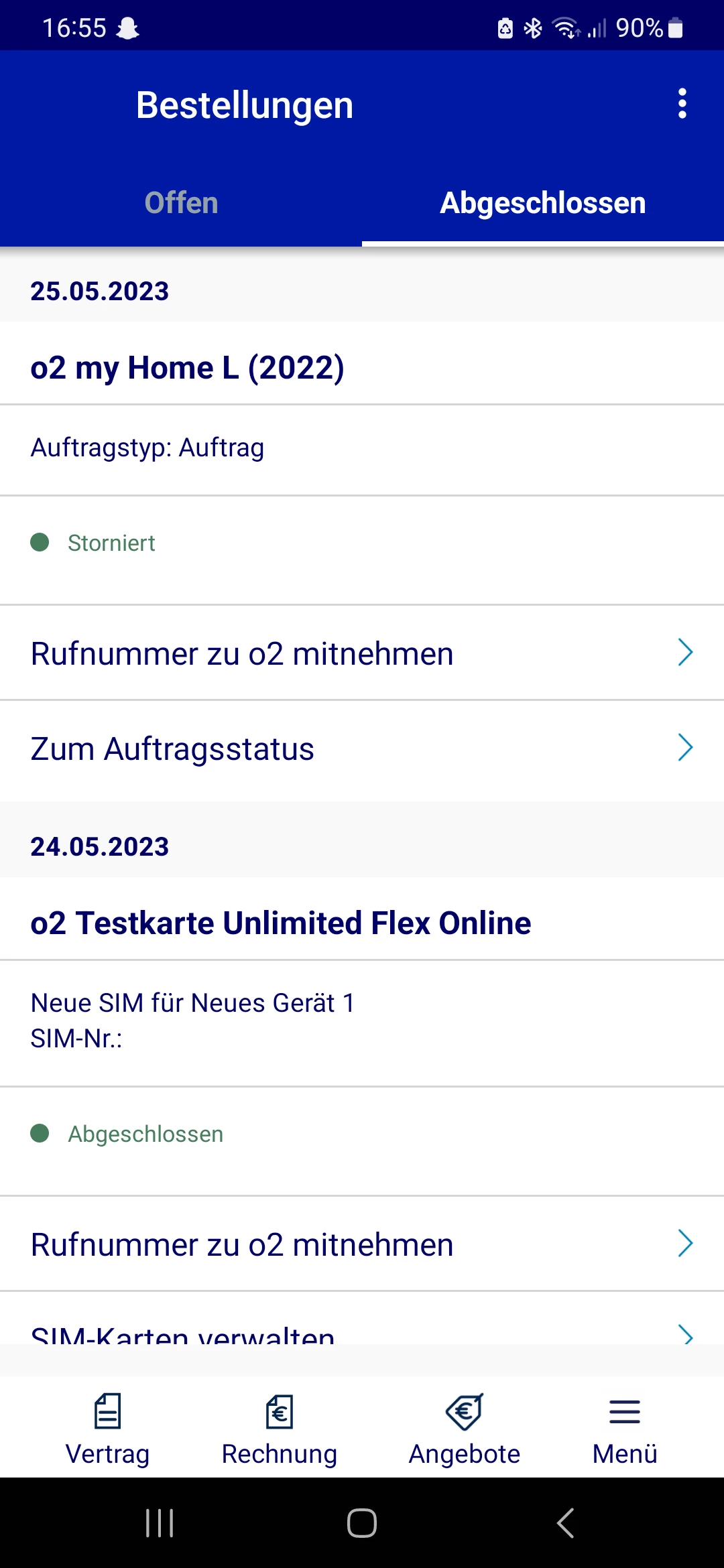
Task: Open the recent apps icon
Action: [x=160, y=1522]
